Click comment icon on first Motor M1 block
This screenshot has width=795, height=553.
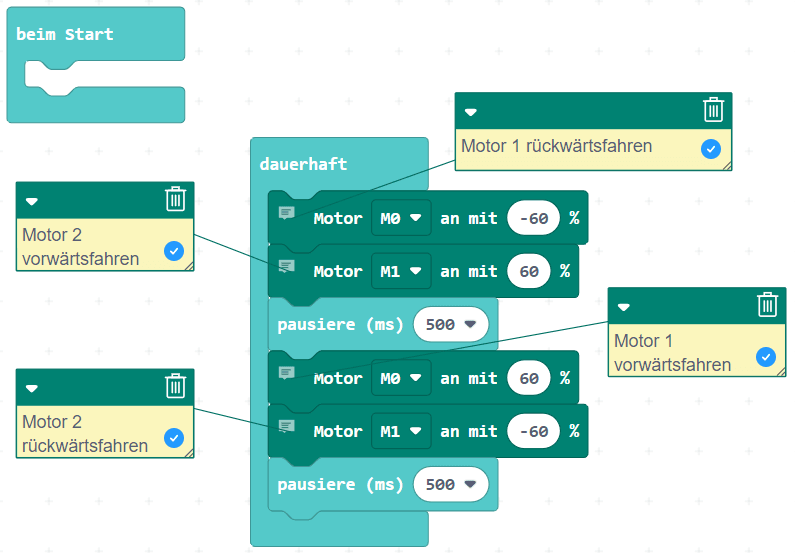click(x=287, y=266)
